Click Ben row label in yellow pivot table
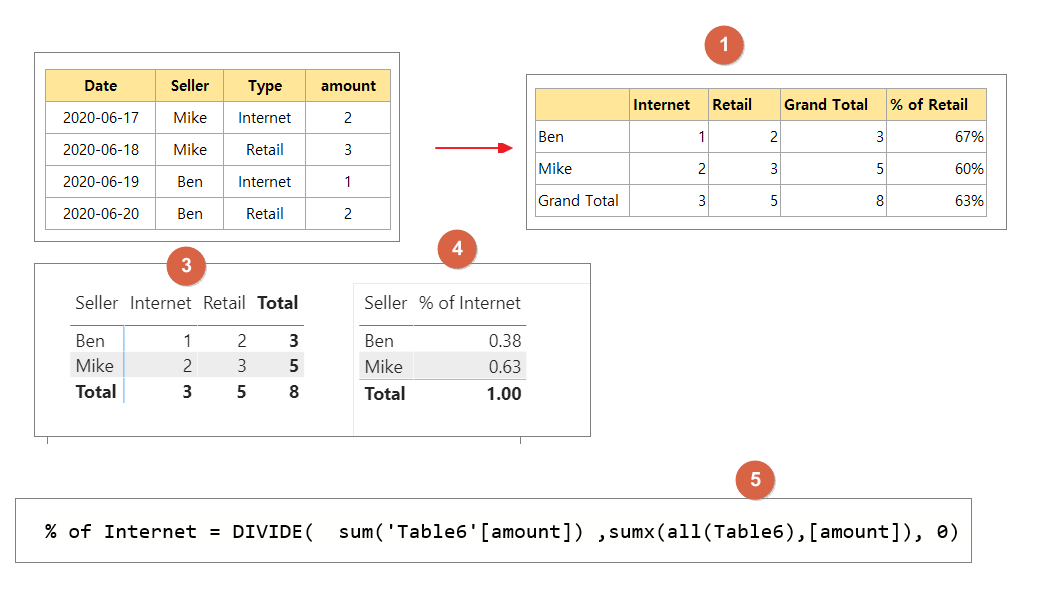 [583, 137]
